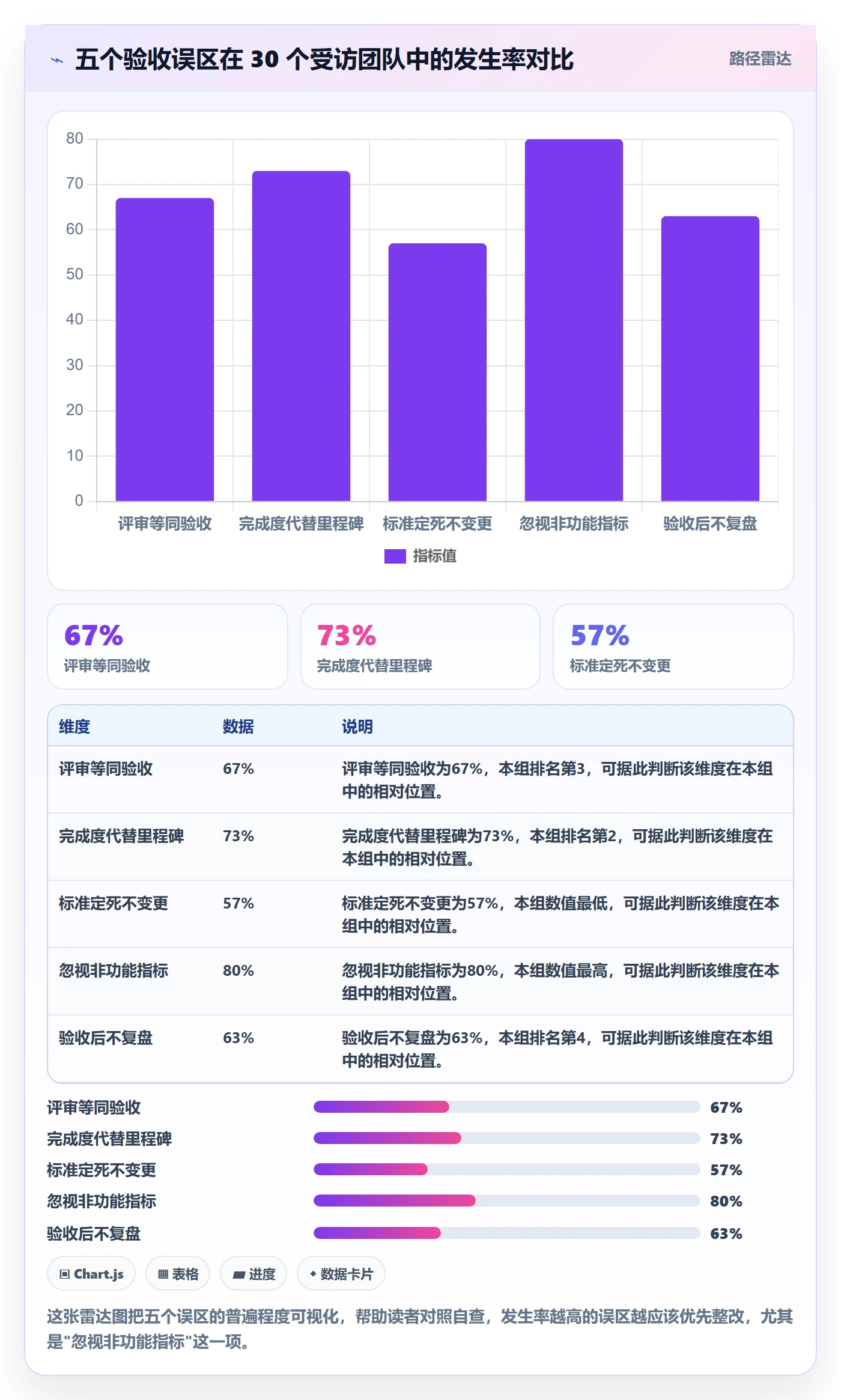This screenshot has width=841, height=1400.
Task: Toggle the 指标值 legend color swatch
Action: 395,556
